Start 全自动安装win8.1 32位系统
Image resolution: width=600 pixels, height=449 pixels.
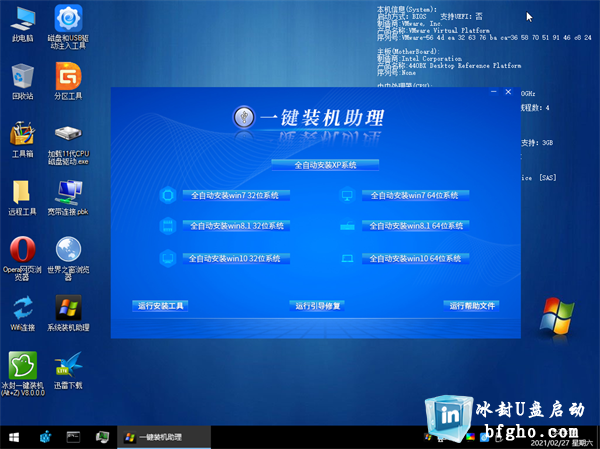[236, 226]
